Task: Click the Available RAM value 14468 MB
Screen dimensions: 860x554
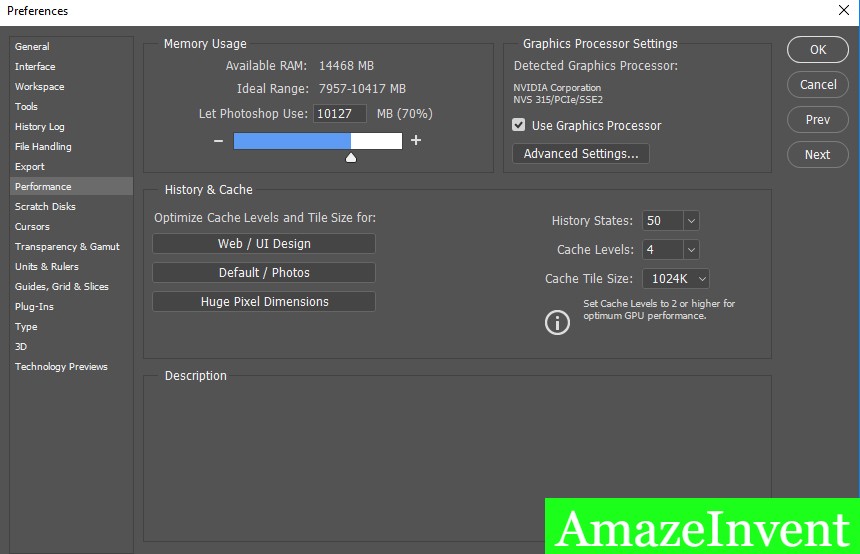Action: click(x=346, y=66)
